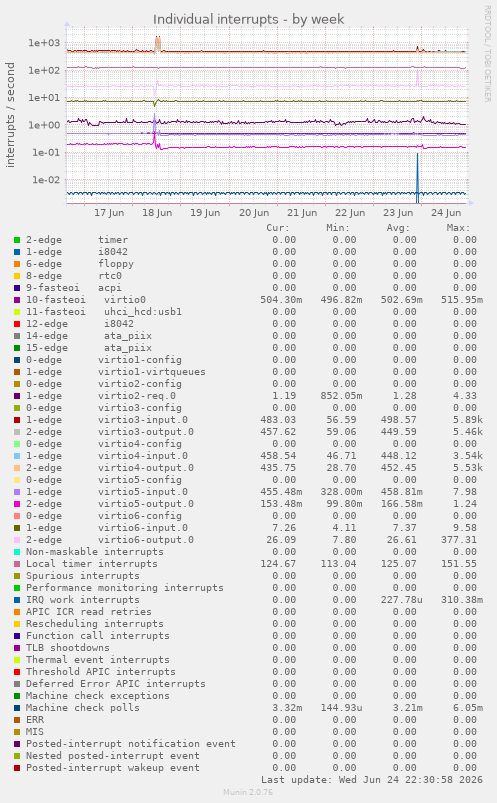Click the purple 10-fasteoi virtio0 legend swatch
Screen dimensions: 497x803
pos(17,300)
